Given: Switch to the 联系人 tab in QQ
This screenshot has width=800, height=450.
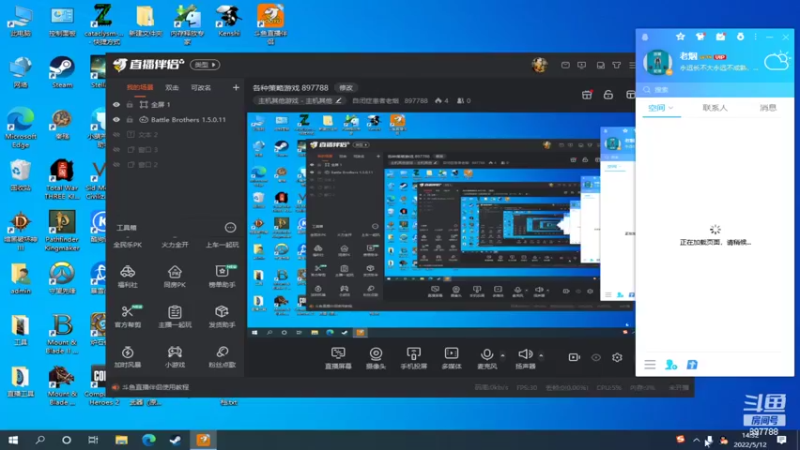Looking at the screenshot, I should click(715, 108).
